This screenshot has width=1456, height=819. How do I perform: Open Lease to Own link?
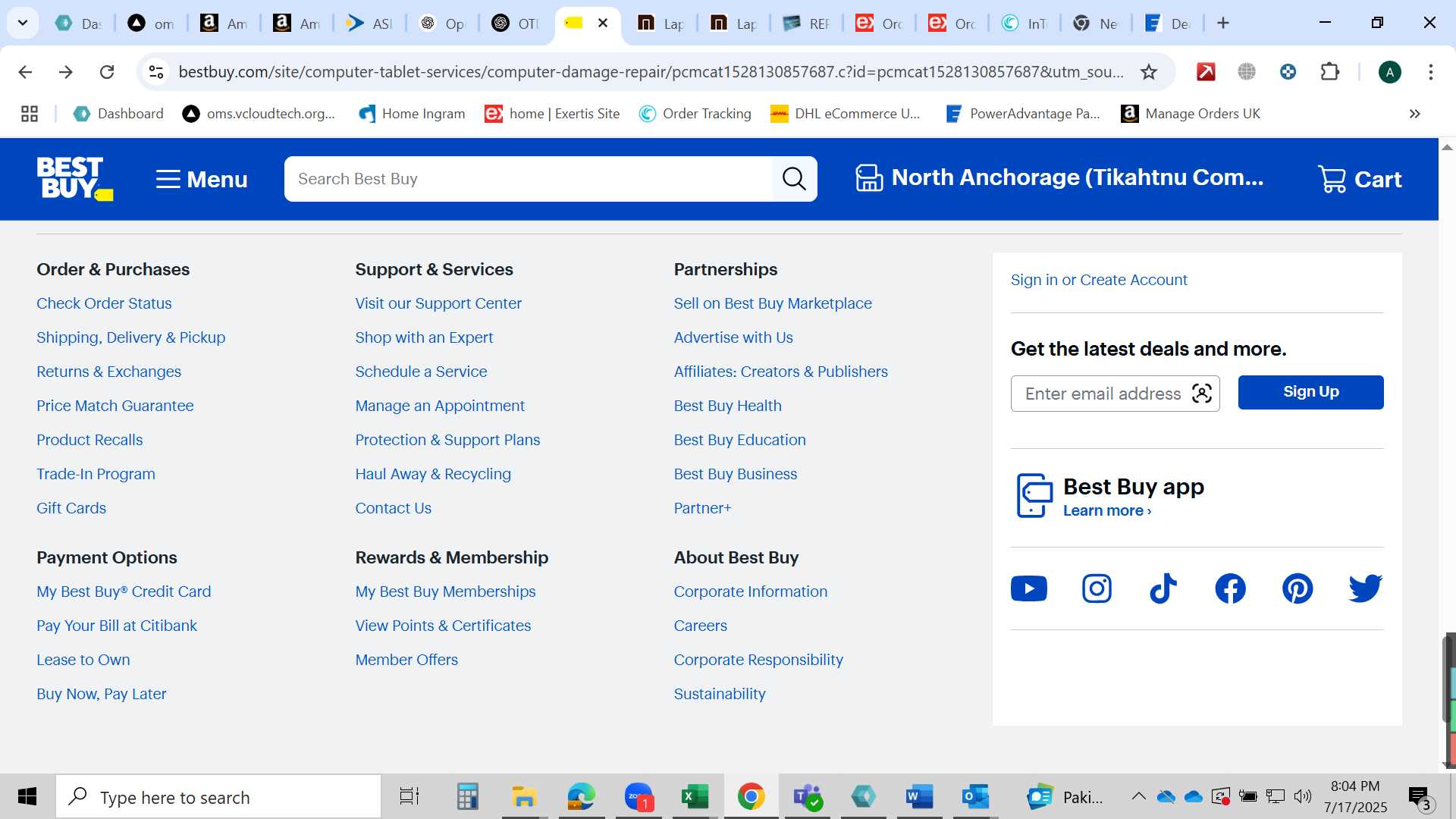point(83,660)
